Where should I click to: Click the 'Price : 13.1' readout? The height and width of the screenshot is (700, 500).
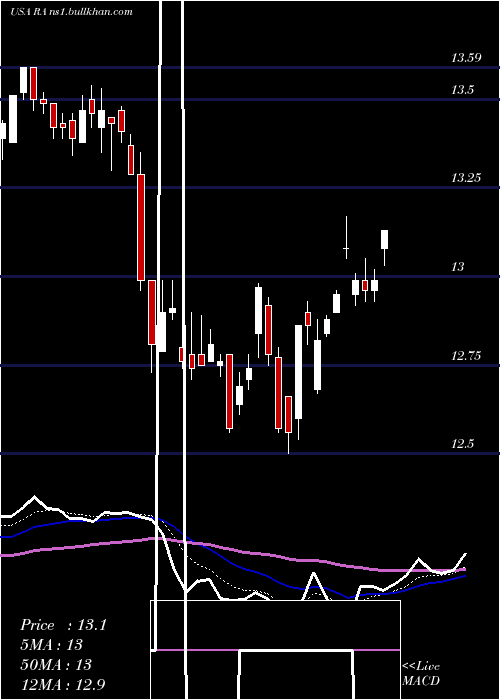tap(63, 625)
